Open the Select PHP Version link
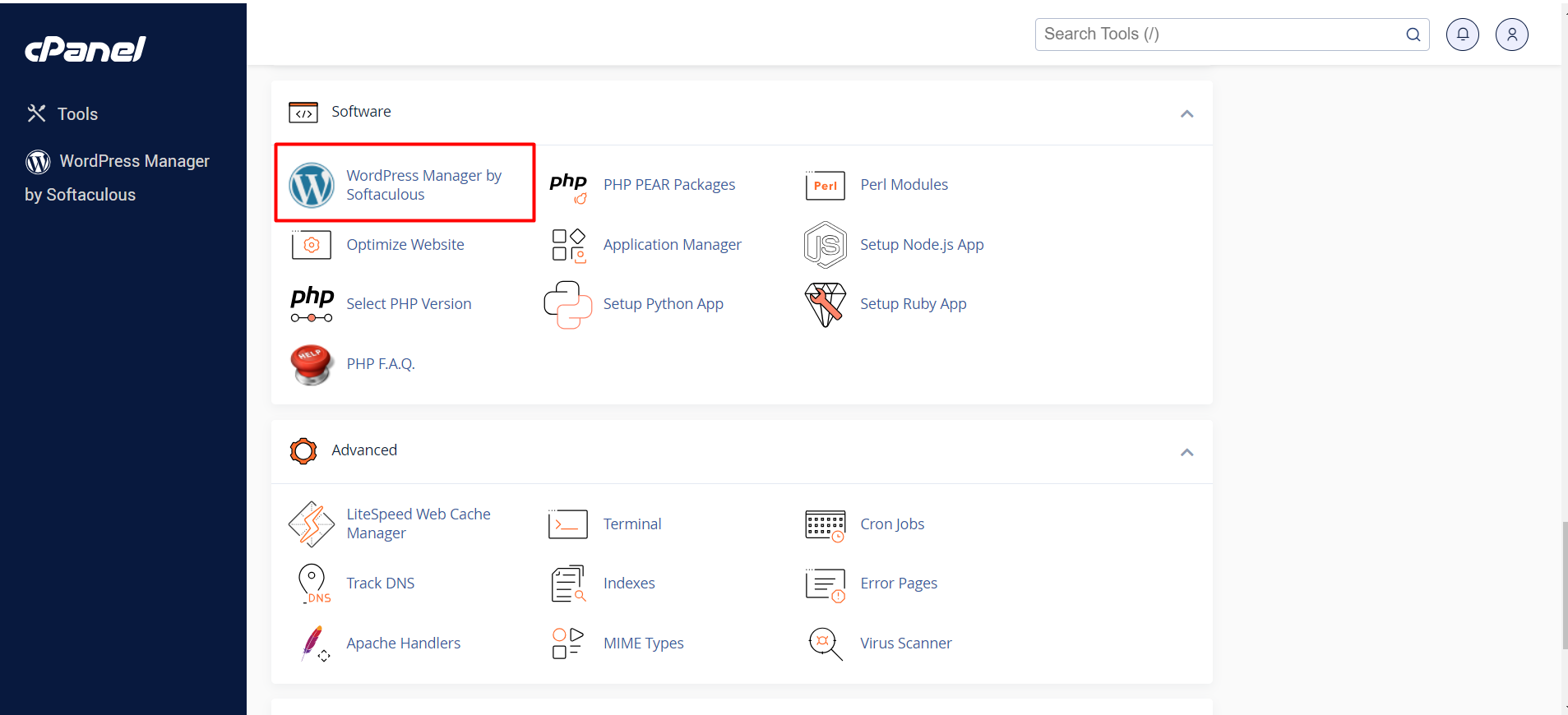The image size is (1568, 715). [409, 304]
